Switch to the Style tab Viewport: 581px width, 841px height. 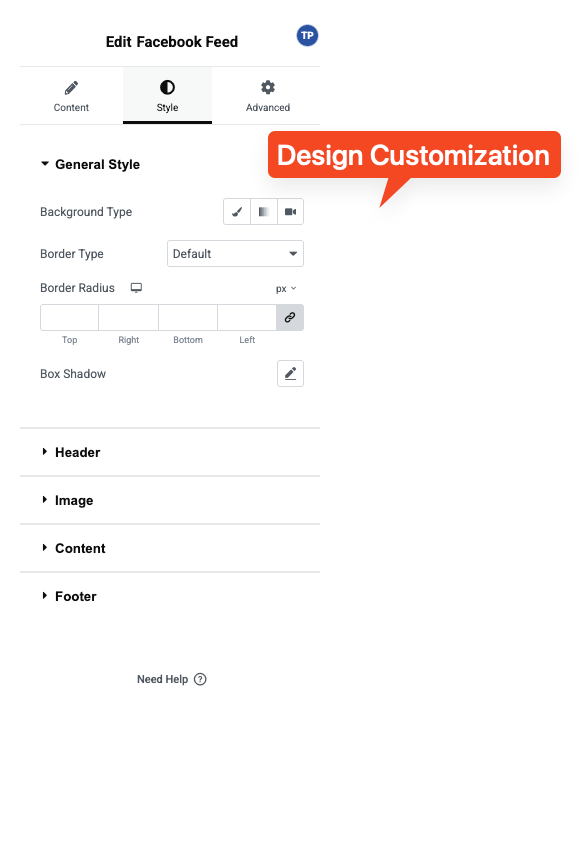167,96
